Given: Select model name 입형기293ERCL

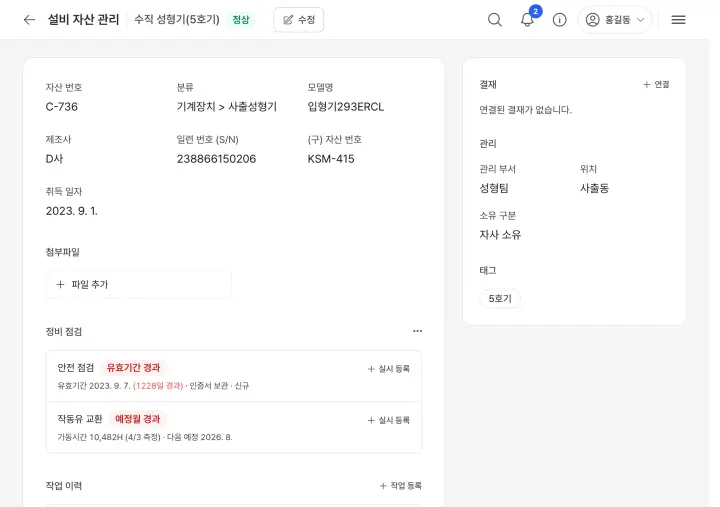Looking at the screenshot, I should click(x=346, y=107).
